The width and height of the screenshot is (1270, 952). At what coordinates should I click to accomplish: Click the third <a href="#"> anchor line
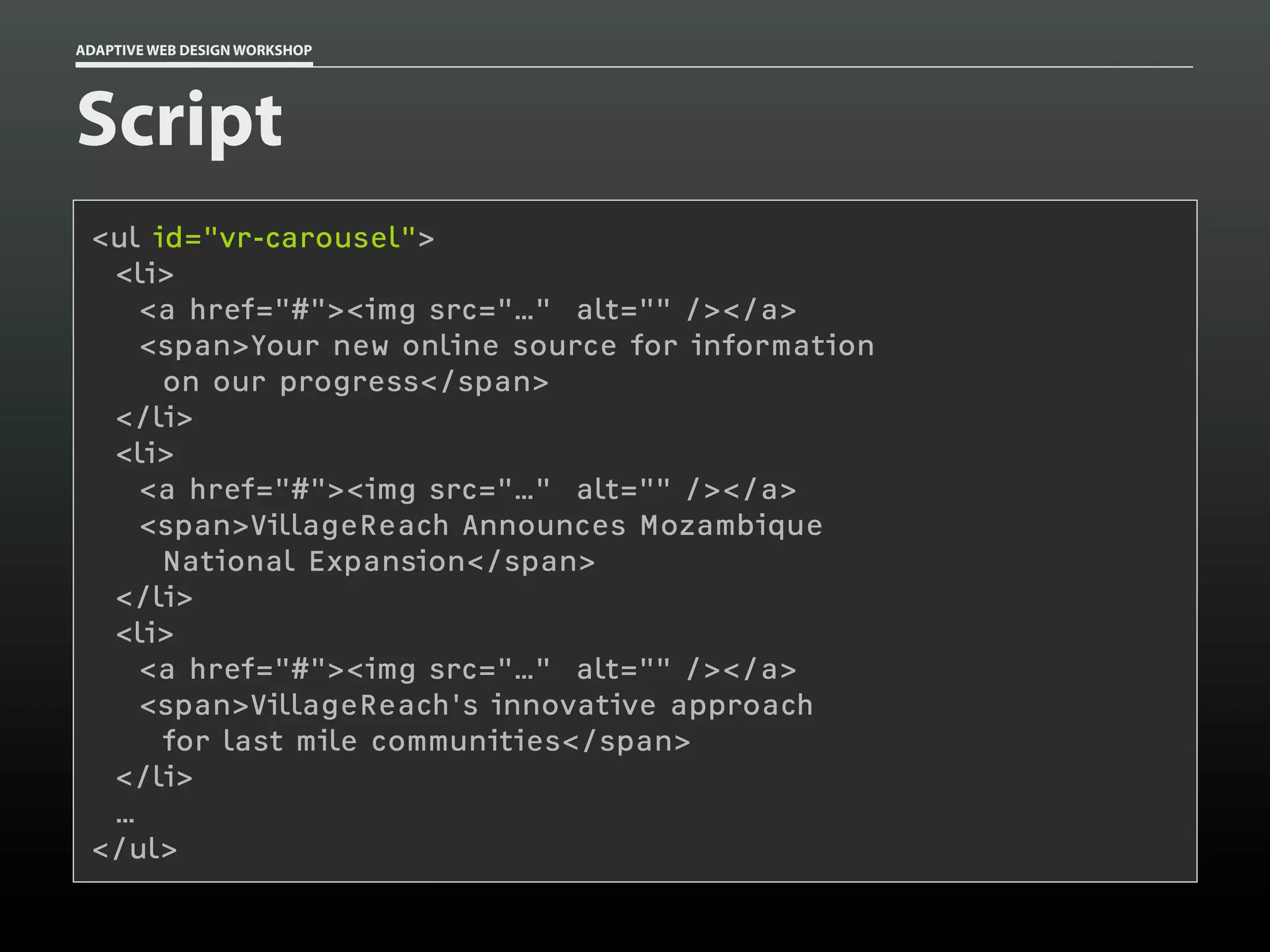(468, 669)
